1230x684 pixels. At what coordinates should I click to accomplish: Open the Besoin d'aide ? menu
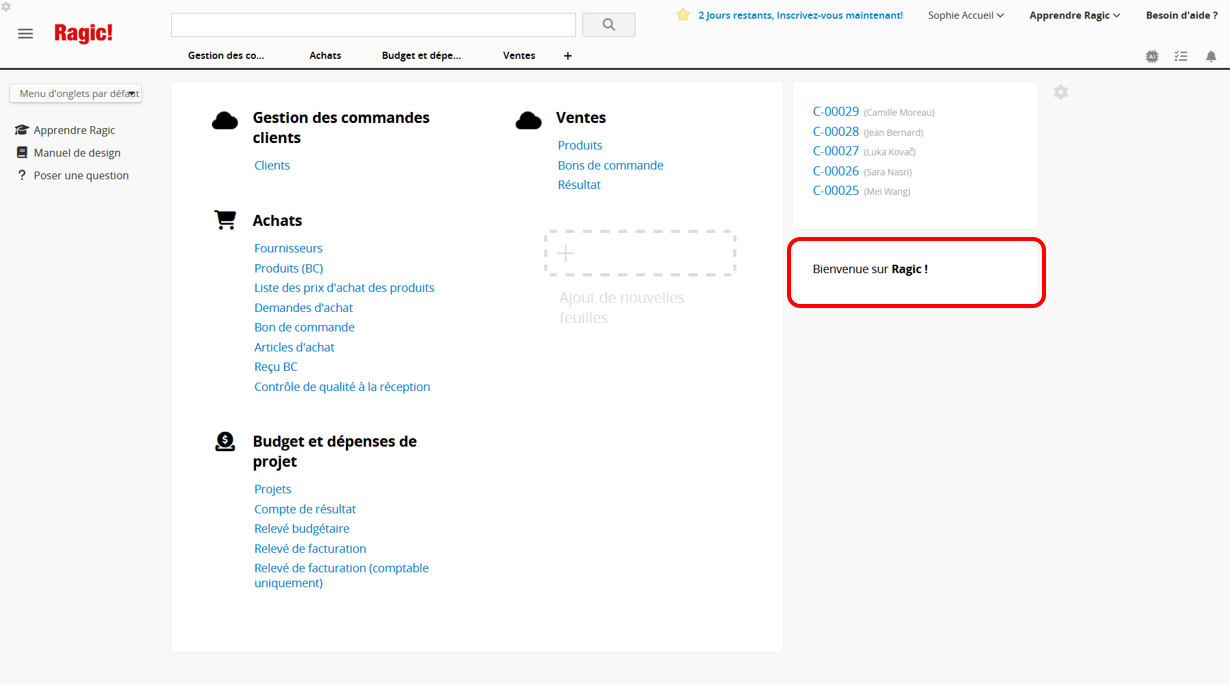(x=1182, y=15)
